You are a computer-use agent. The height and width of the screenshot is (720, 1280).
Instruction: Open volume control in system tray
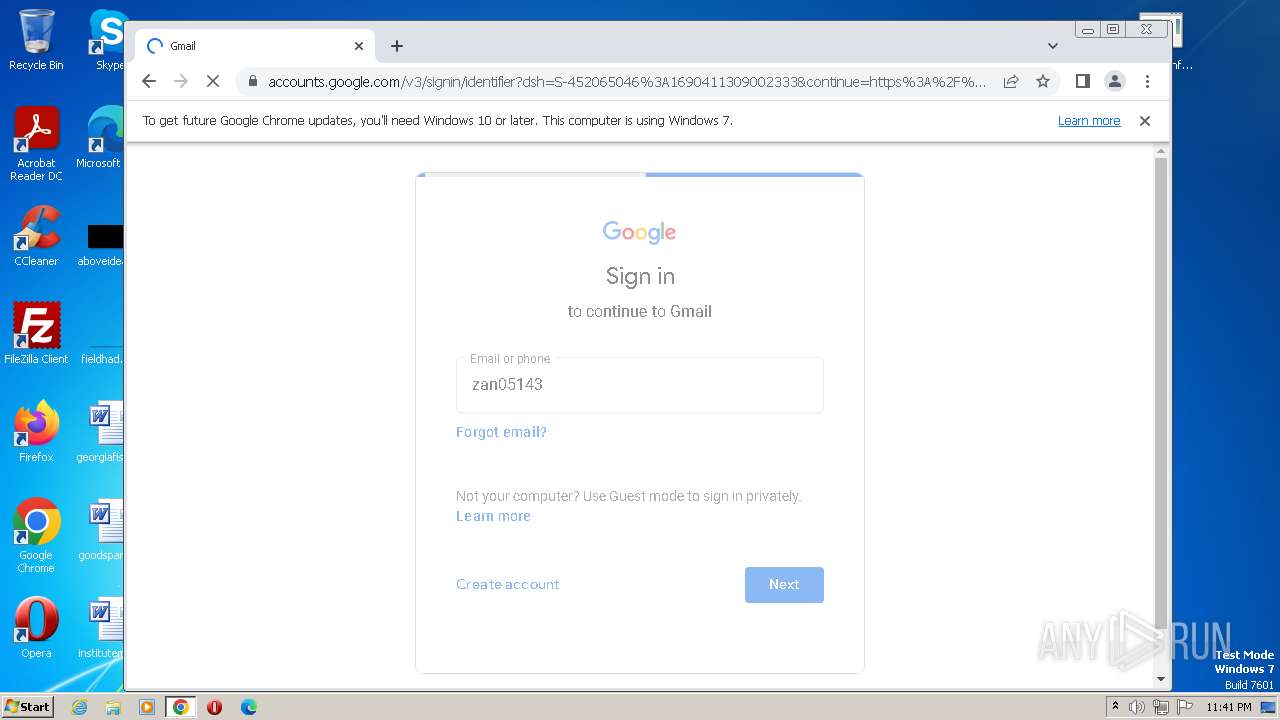coord(1137,707)
